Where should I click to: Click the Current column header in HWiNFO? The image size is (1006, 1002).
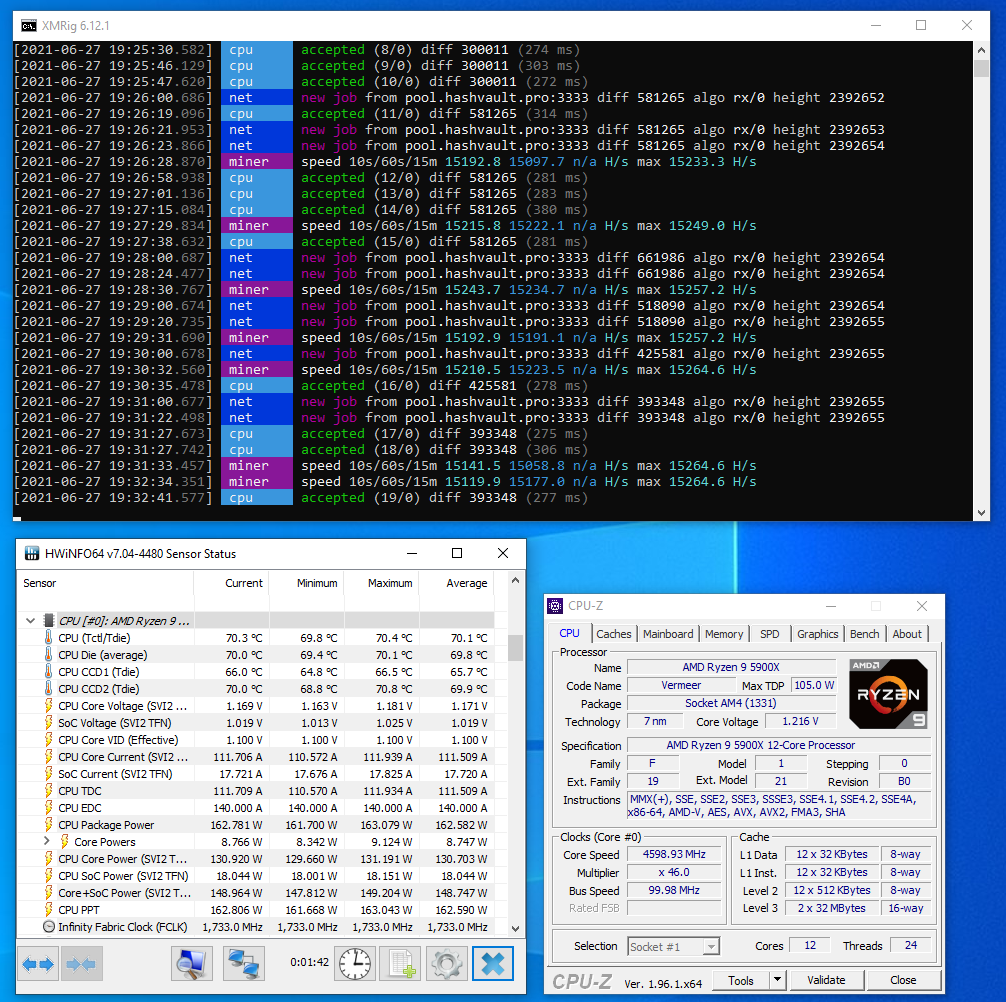tap(231, 583)
